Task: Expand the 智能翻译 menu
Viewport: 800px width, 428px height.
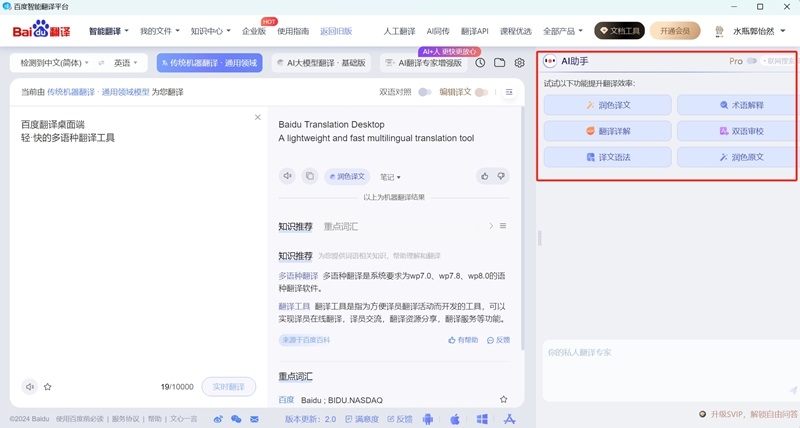Action: tap(109, 31)
